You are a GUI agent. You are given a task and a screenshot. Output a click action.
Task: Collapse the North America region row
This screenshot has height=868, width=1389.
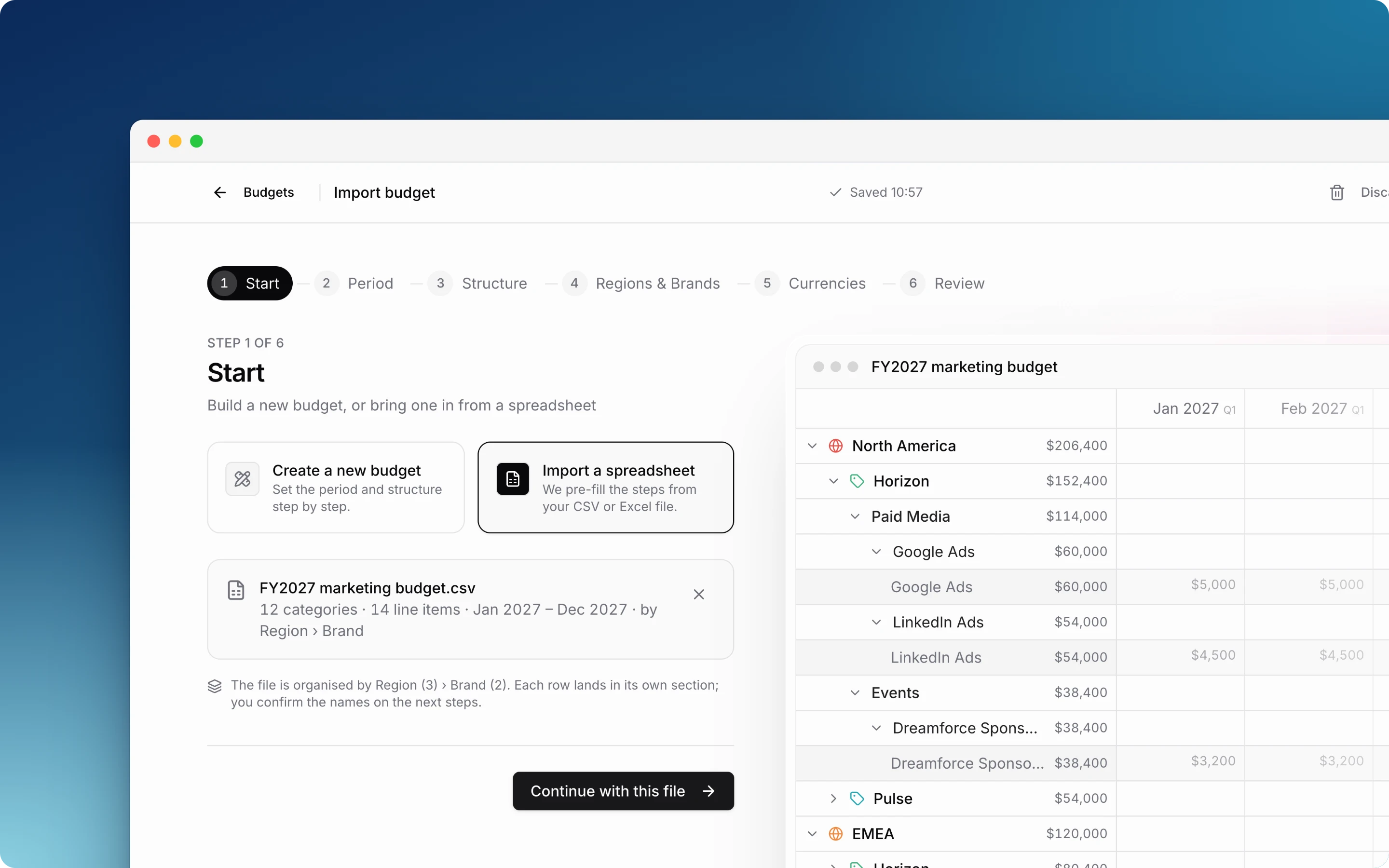point(812,446)
